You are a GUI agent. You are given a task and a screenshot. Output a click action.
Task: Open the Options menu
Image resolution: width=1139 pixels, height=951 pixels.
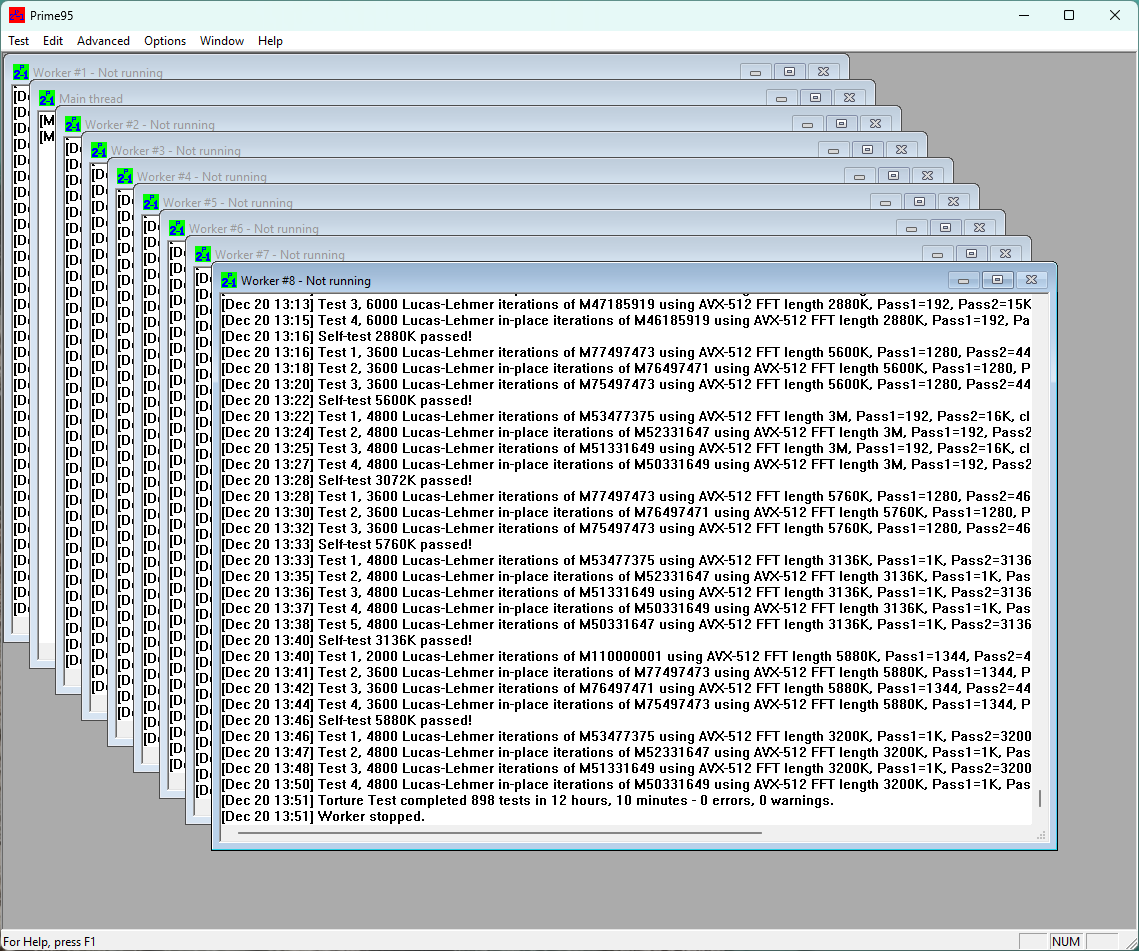click(165, 41)
